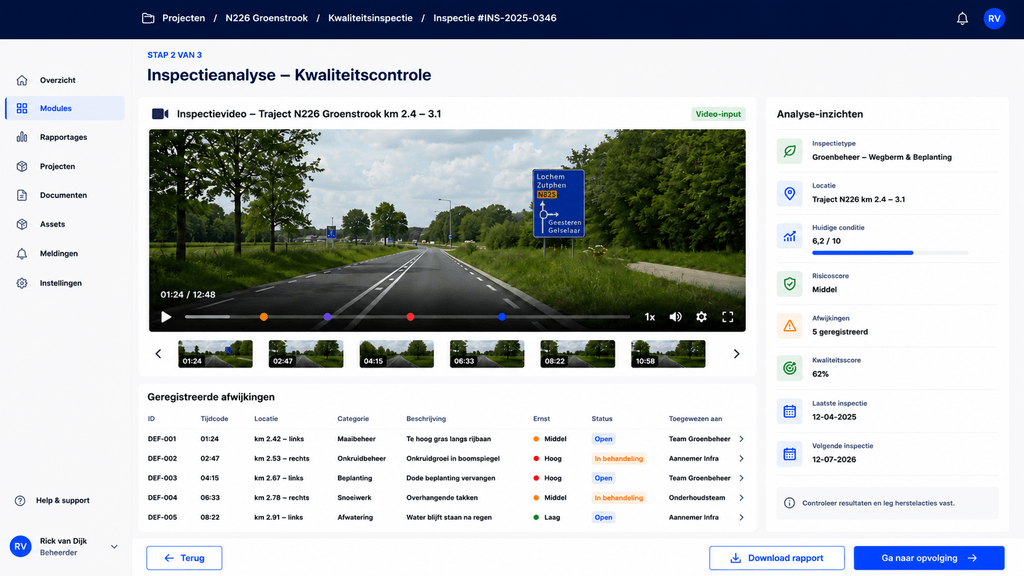Image resolution: width=1024 pixels, height=576 pixels.
Task: Click the red timeline marker
Action: pyautogui.click(x=410, y=317)
